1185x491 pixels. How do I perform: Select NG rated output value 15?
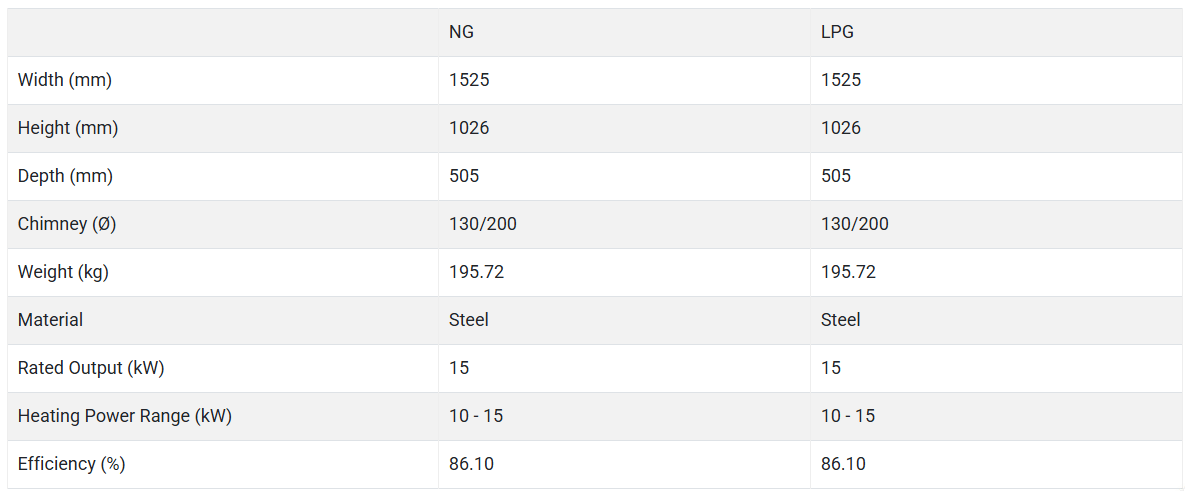[459, 369]
